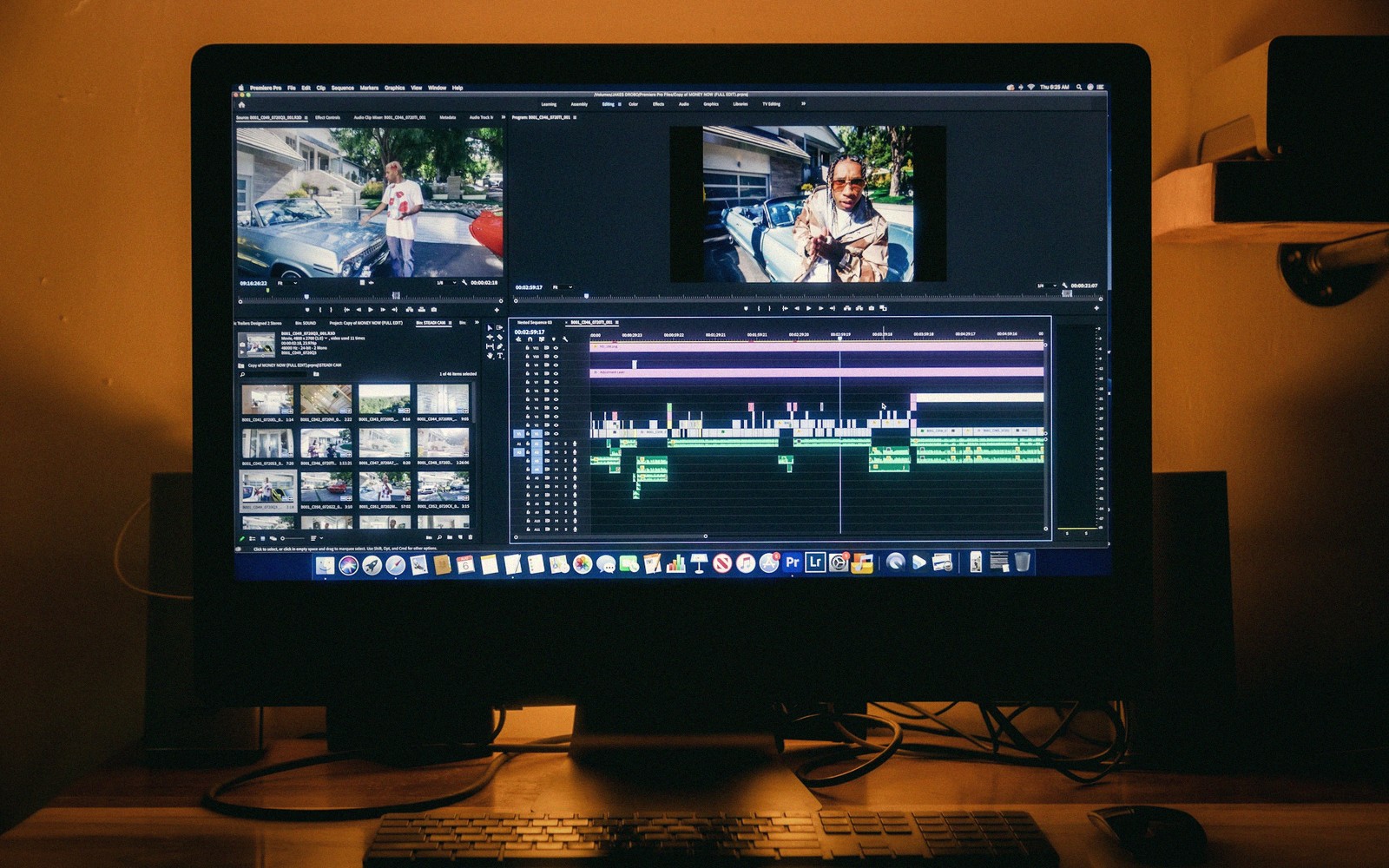The height and width of the screenshot is (868, 1389).
Task: Switch to the Color workspace
Action: tap(633, 104)
